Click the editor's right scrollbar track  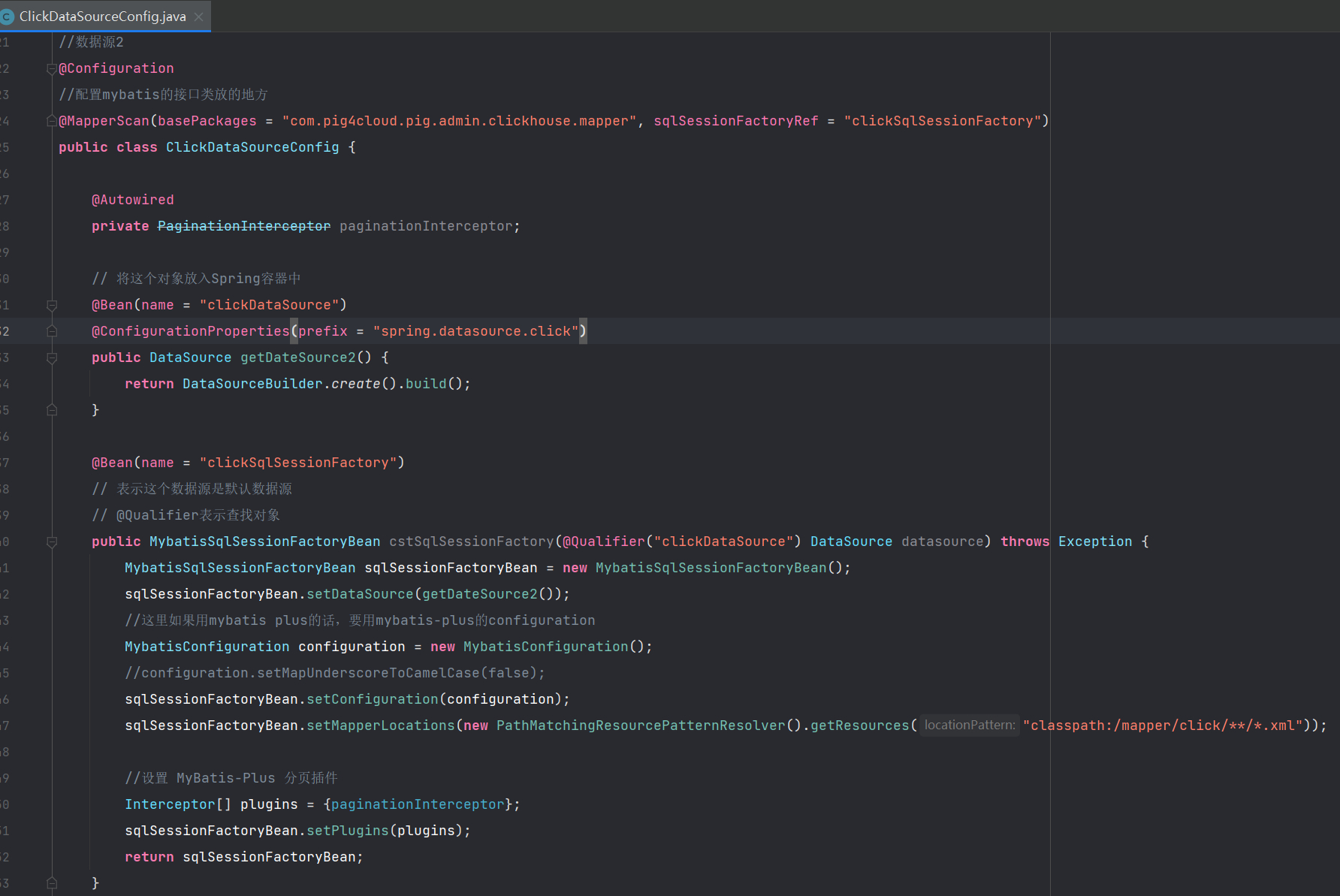[x=1335, y=451]
